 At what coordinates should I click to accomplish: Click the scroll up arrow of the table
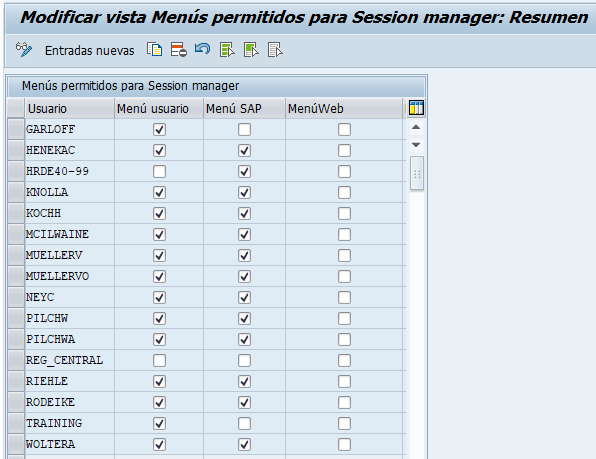[416, 127]
